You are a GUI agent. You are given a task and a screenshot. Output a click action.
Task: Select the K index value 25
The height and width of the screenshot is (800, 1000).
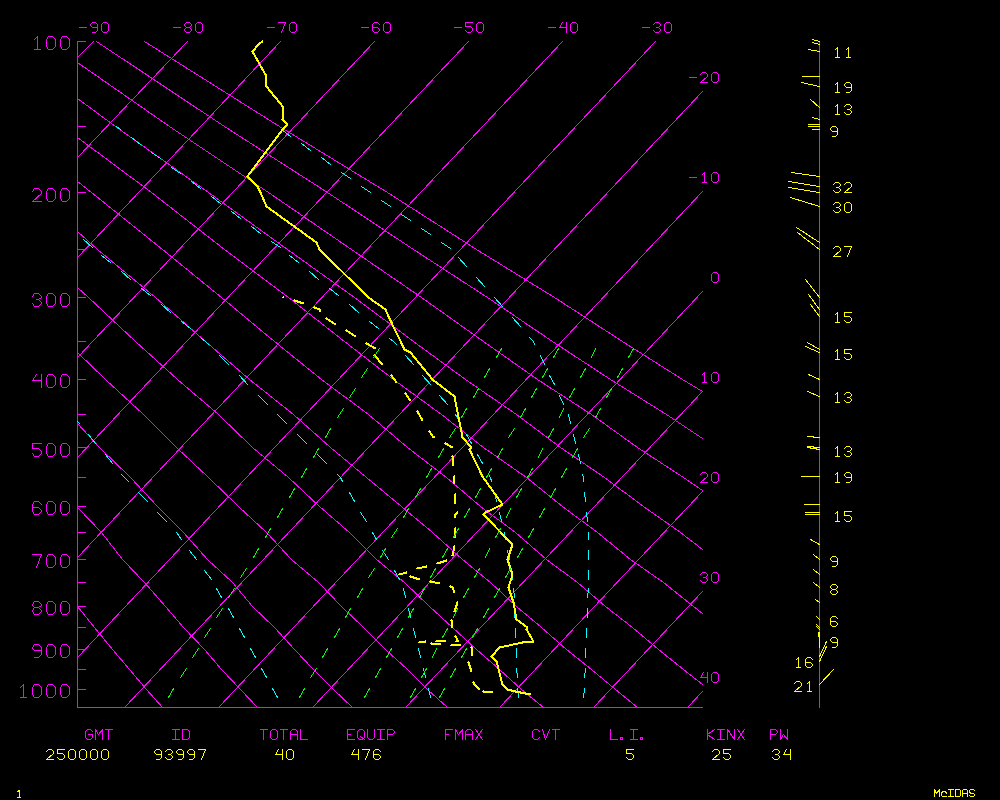721,755
